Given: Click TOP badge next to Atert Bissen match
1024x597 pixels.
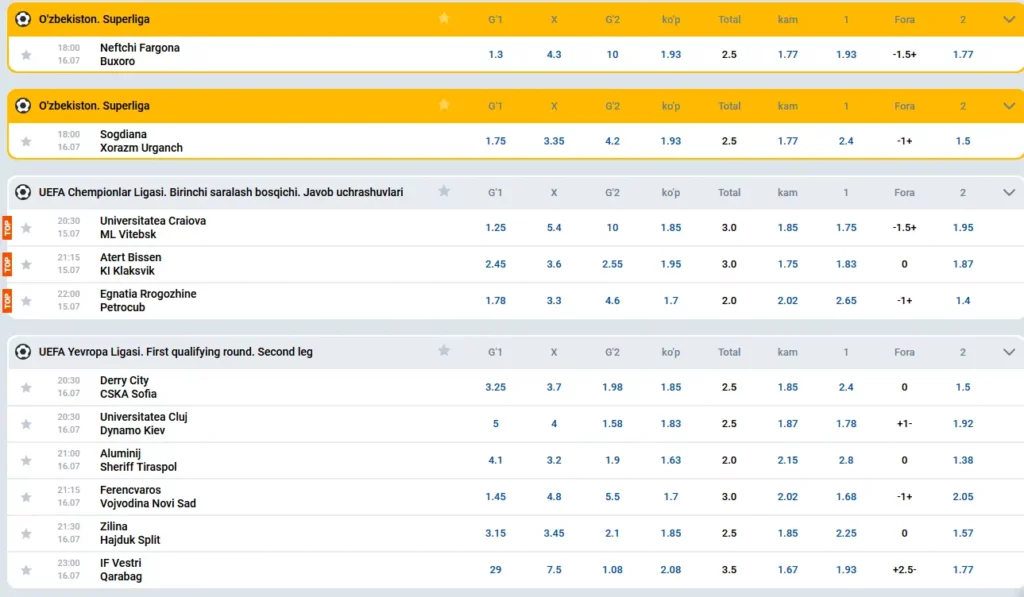Looking at the screenshot, I should (7, 264).
